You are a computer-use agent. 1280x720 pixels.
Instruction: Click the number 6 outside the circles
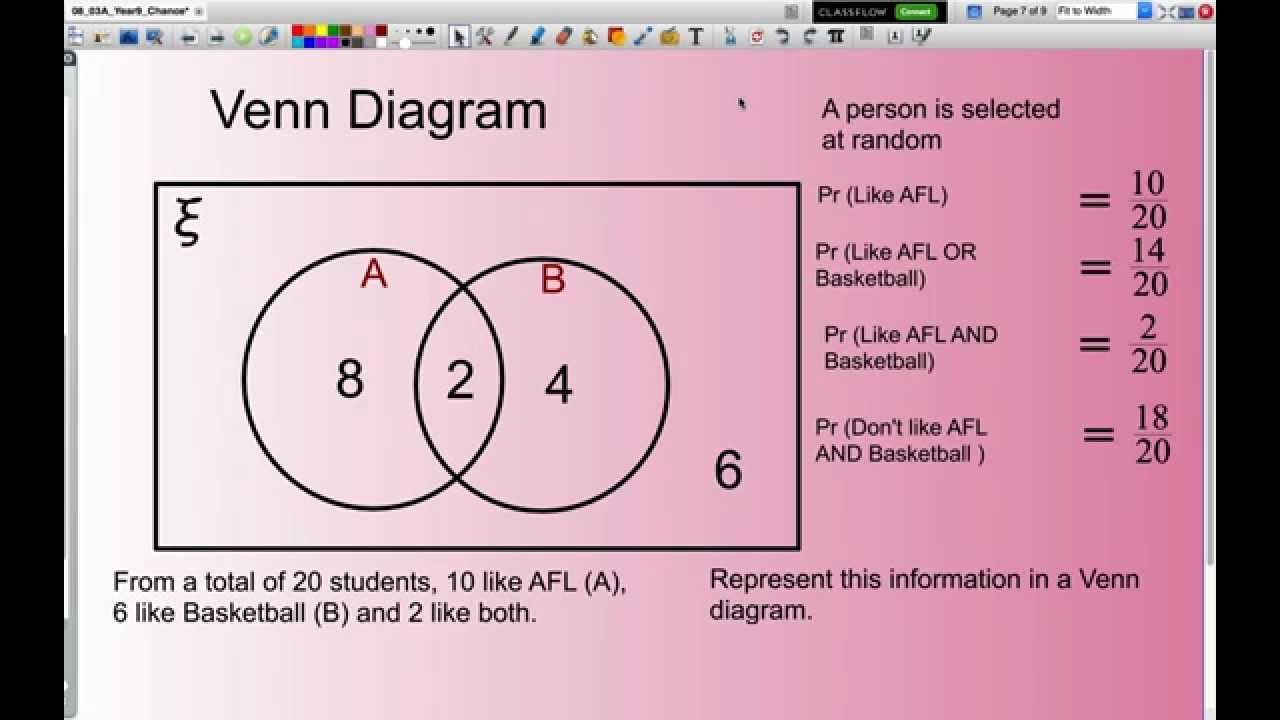coord(728,469)
